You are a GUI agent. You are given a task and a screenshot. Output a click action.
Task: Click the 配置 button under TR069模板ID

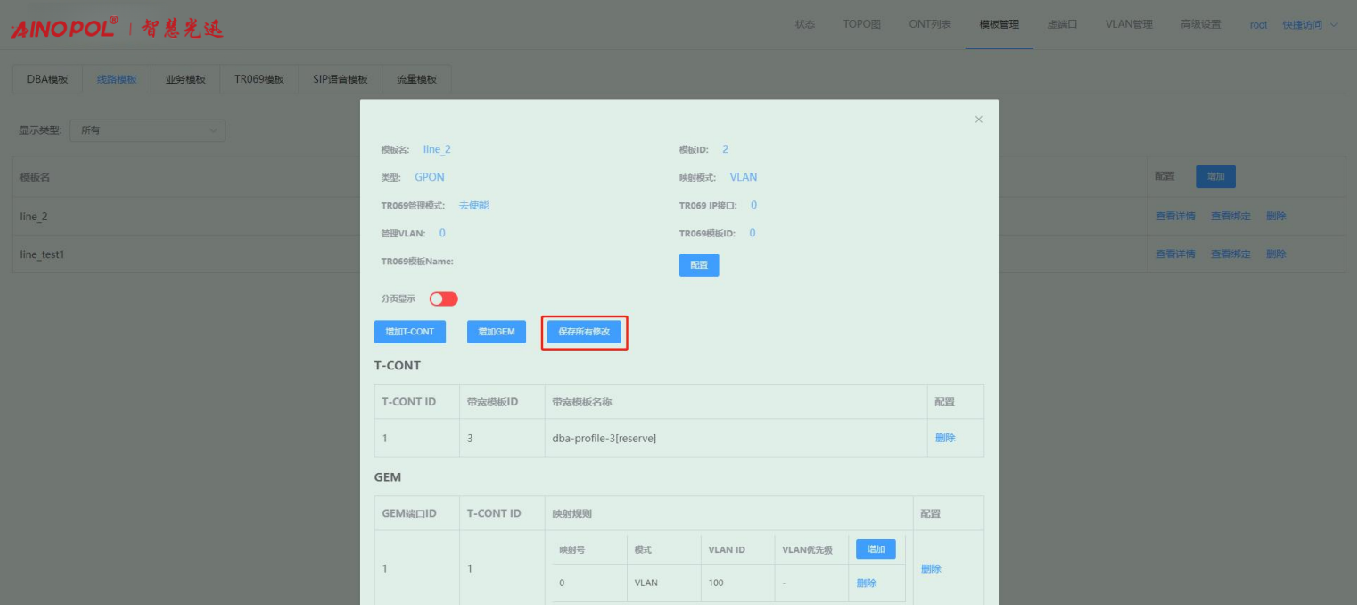pyautogui.click(x=698, y=265)
